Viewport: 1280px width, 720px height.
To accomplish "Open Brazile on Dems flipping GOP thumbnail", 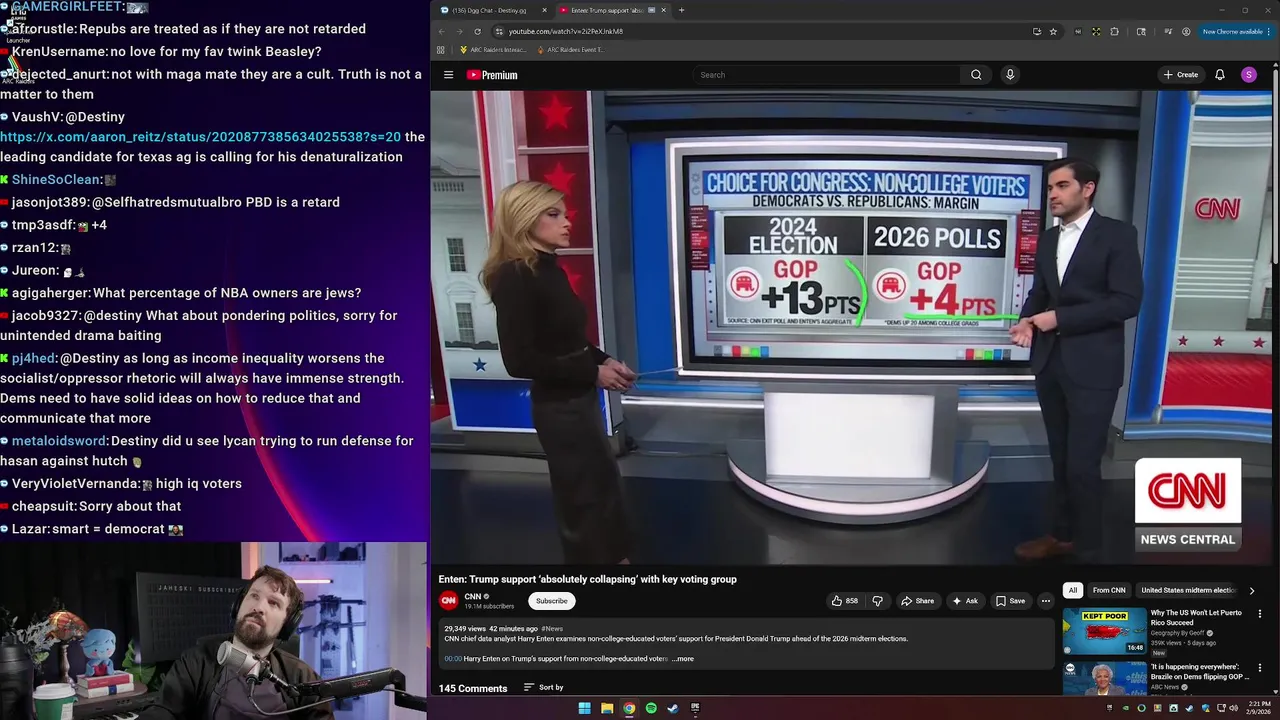I will 1104,678.
